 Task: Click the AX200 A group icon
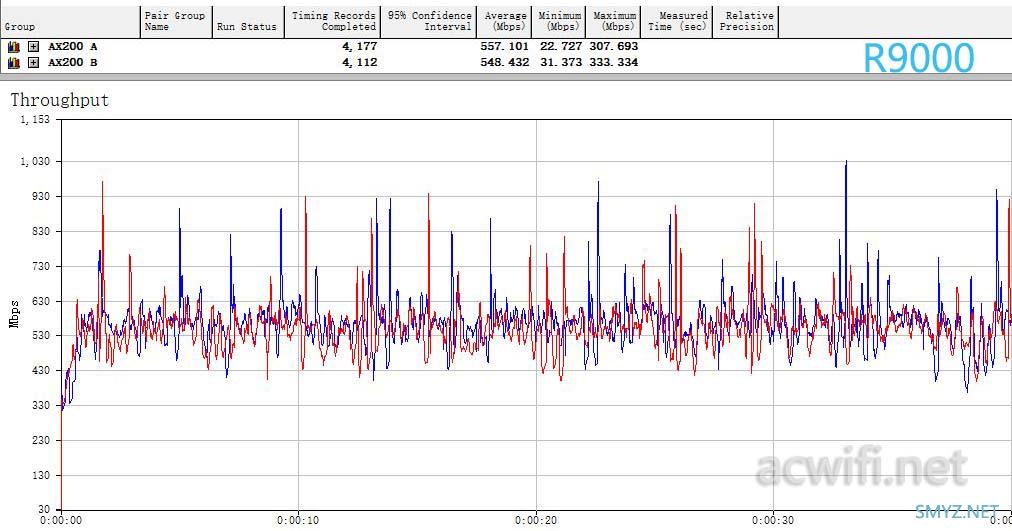coord(14,46)
